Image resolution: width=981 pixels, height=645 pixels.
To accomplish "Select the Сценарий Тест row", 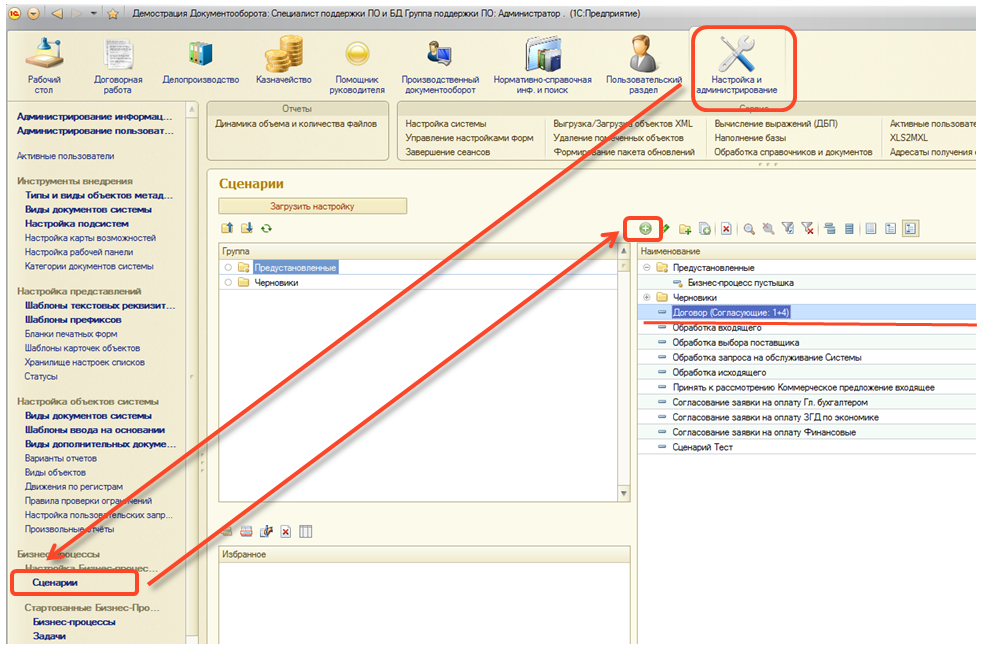I will point(702,447).
